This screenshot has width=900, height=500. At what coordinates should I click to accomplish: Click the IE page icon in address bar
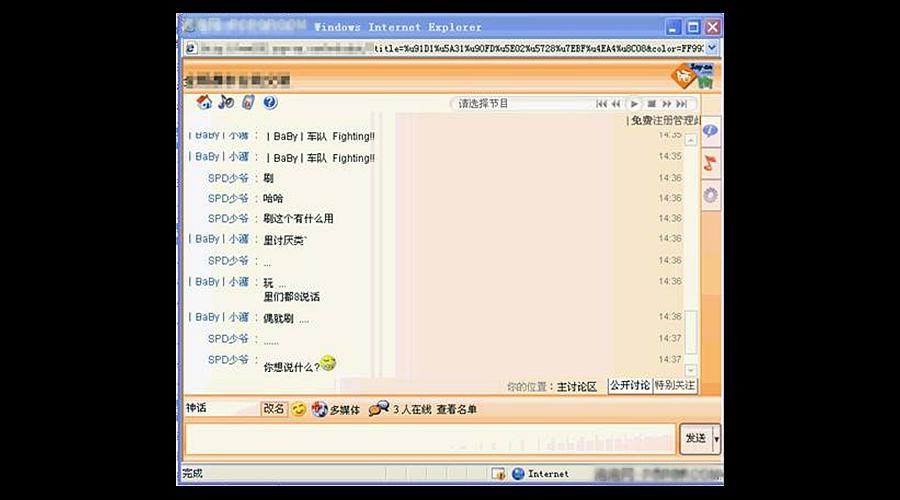pos(191,48)
